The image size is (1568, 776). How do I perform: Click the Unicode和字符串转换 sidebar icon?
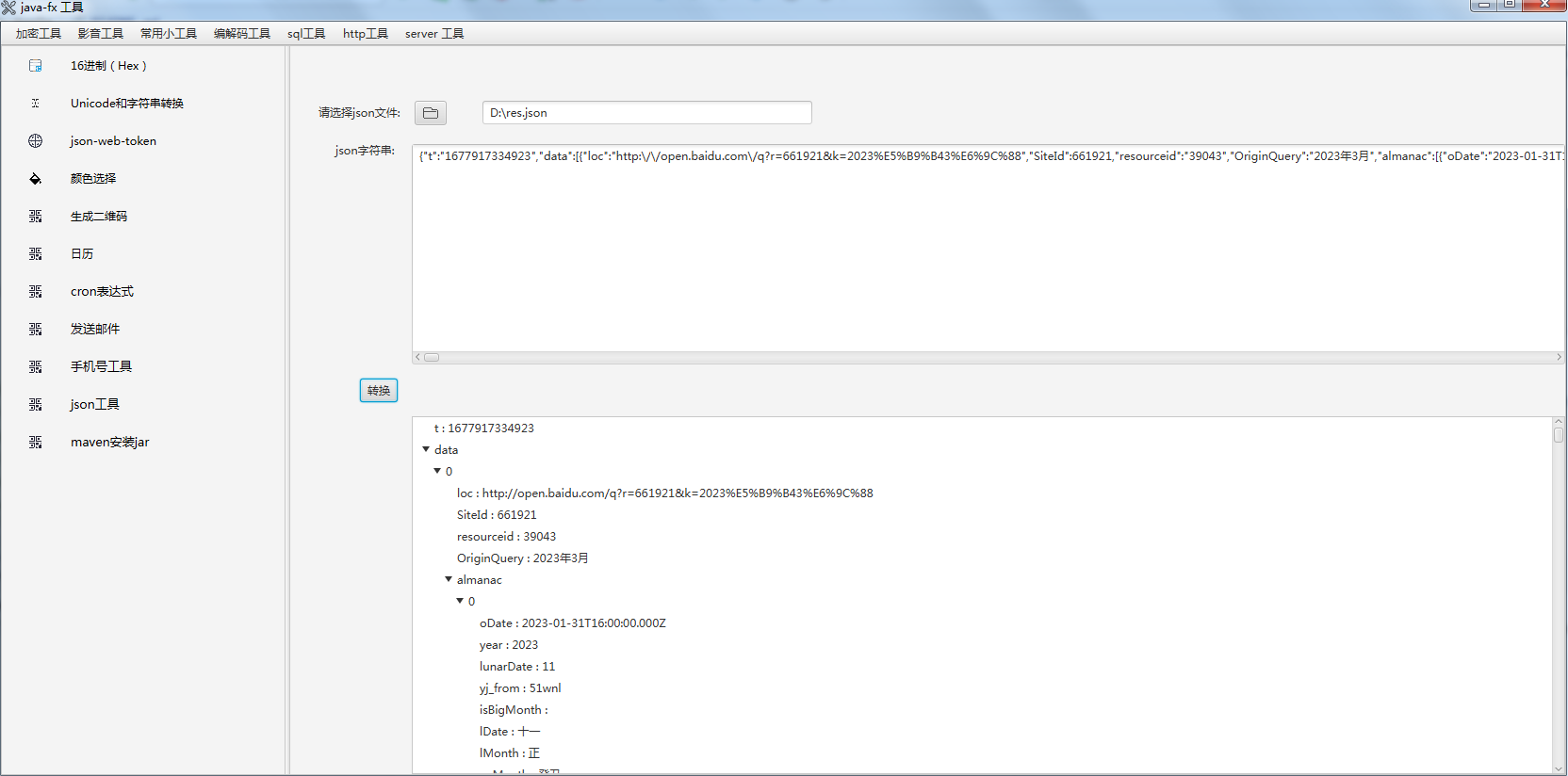(x=36, y=104)
